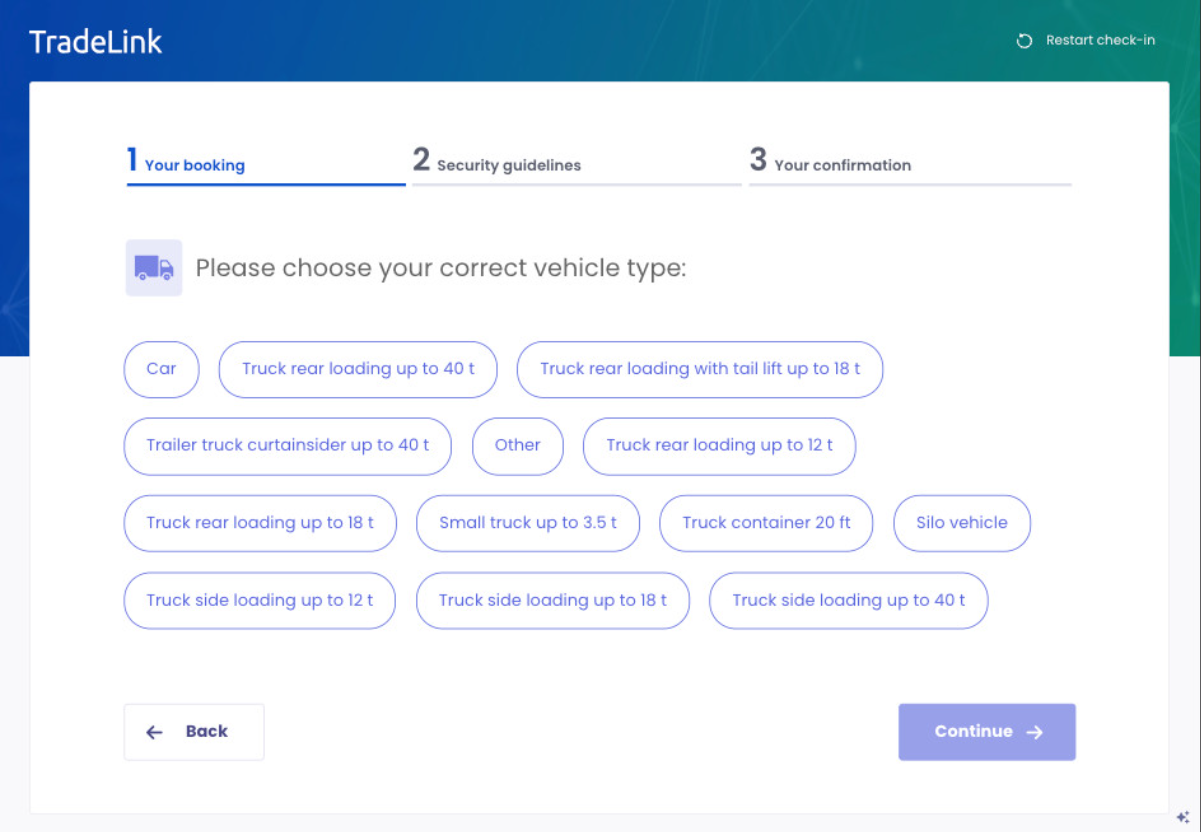Pick Small truck up to 3.5 t

click(528, 523)
